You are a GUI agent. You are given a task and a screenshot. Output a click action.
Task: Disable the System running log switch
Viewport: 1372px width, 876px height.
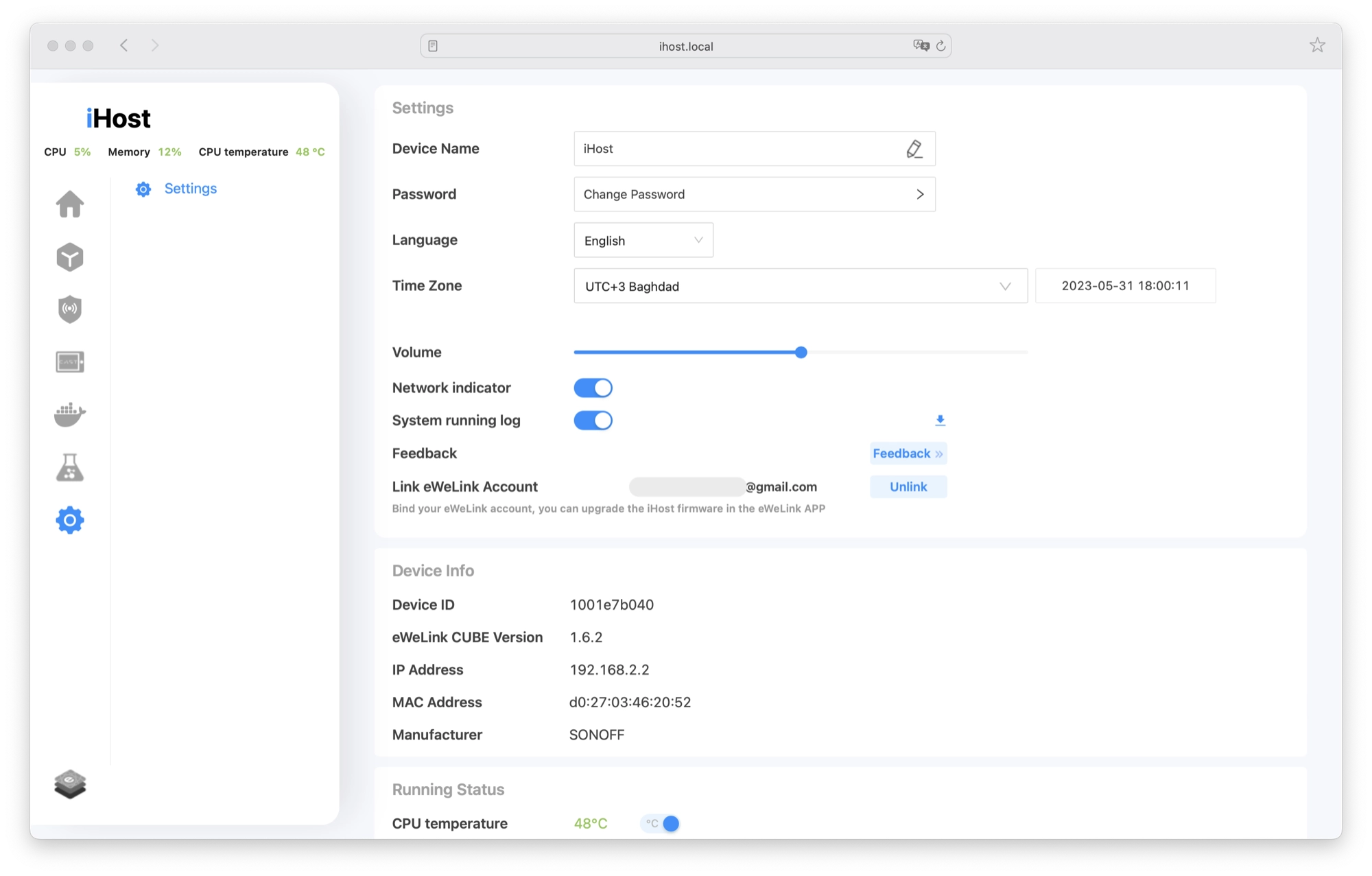pos(593,421)
